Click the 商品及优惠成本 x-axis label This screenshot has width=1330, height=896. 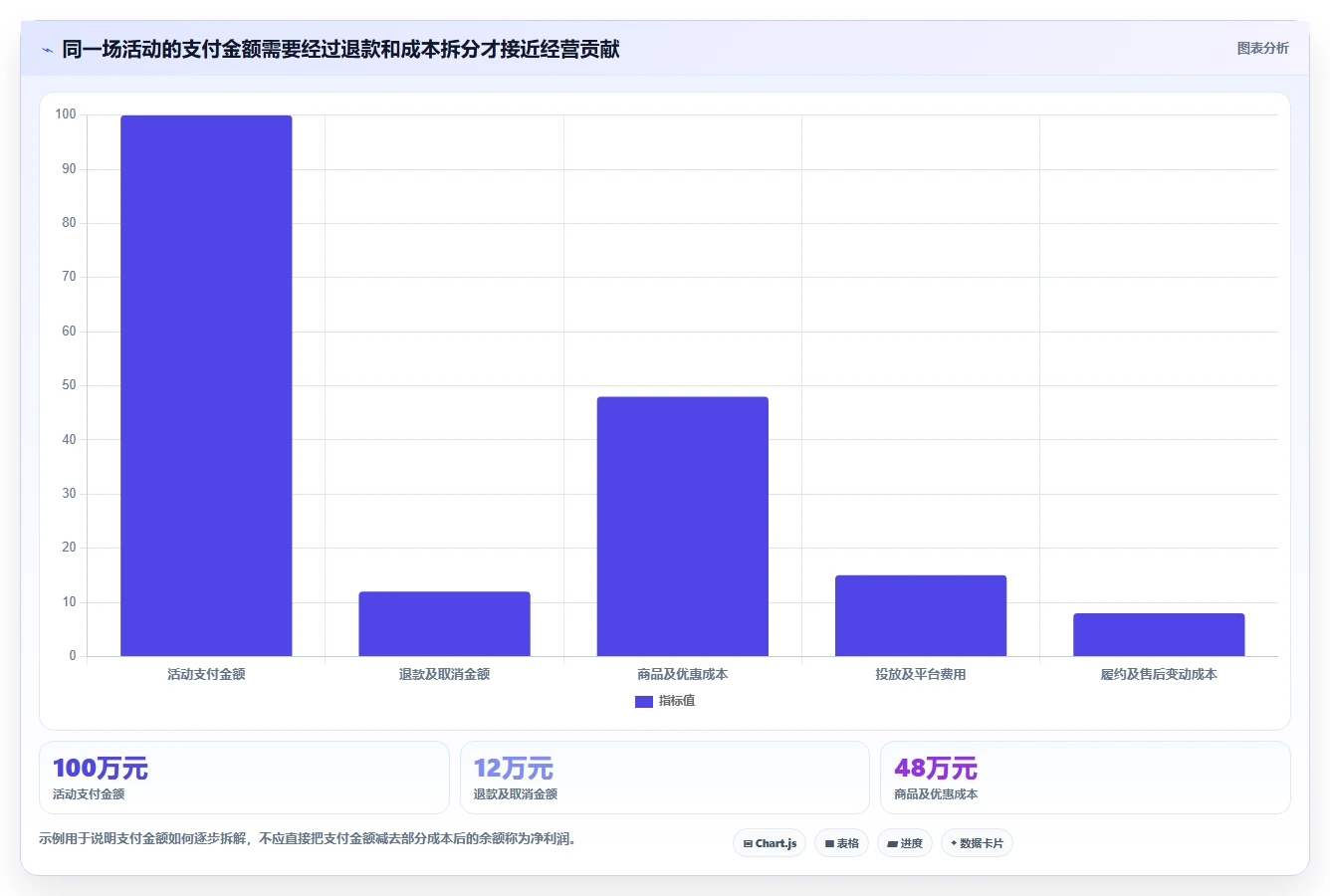point(683,674)
